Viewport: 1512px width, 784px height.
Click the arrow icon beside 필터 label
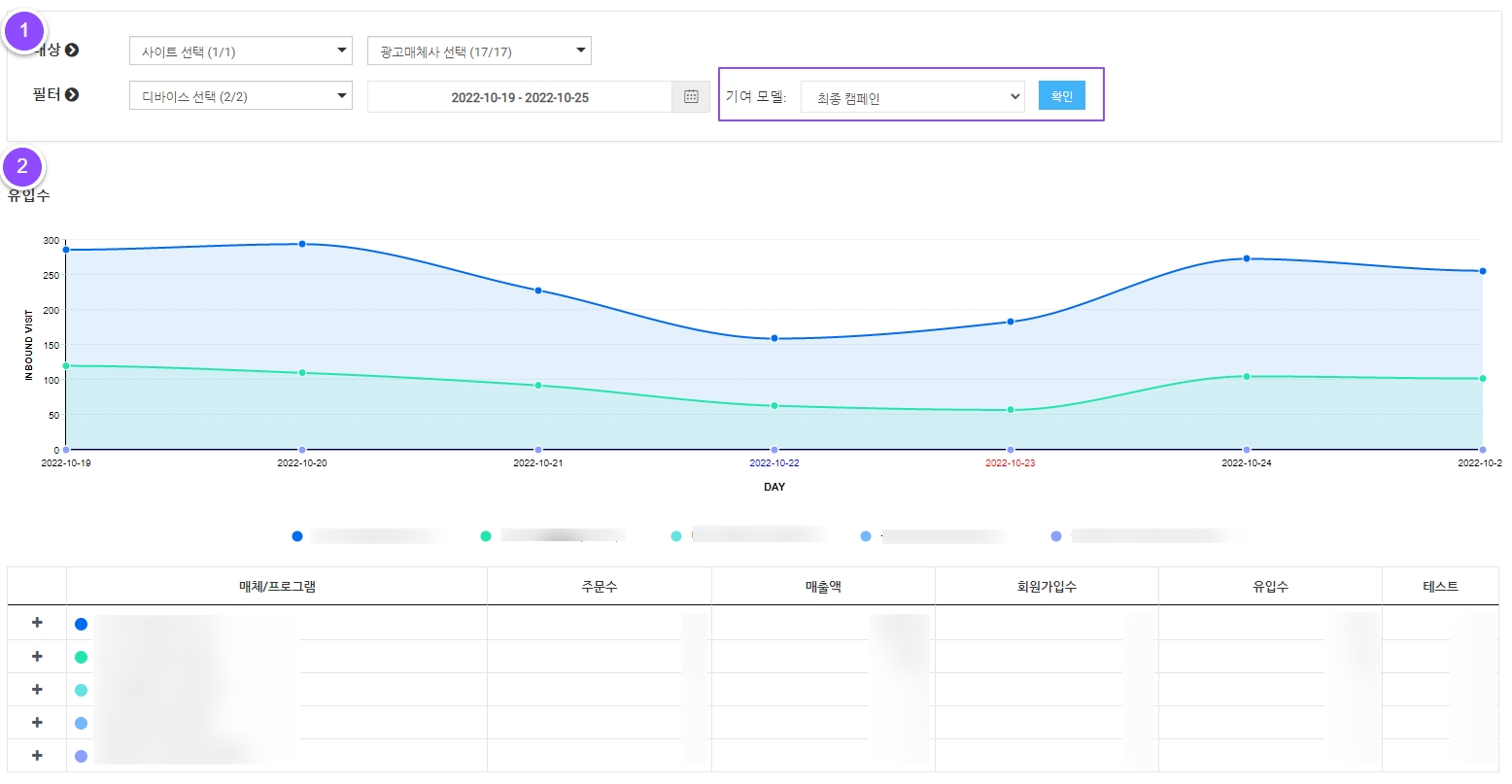[71, 94]
